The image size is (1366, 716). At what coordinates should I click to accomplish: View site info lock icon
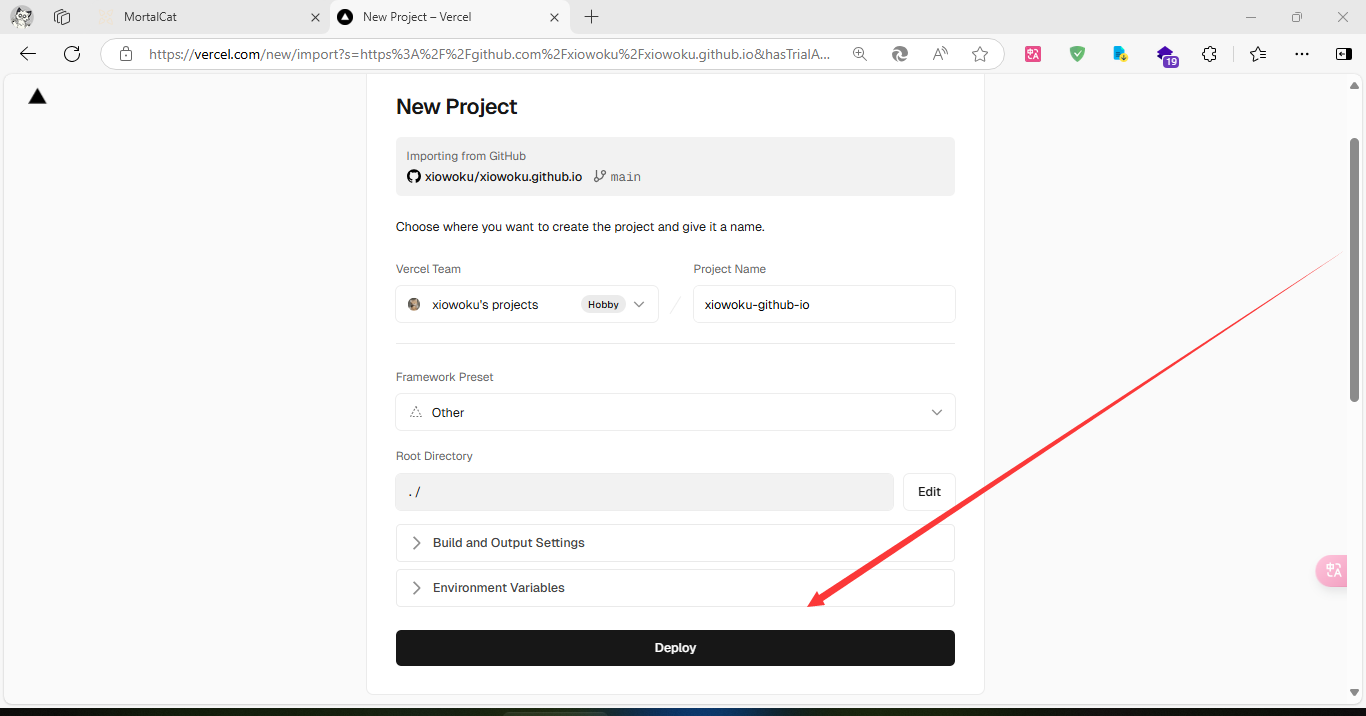click(126, 54)
